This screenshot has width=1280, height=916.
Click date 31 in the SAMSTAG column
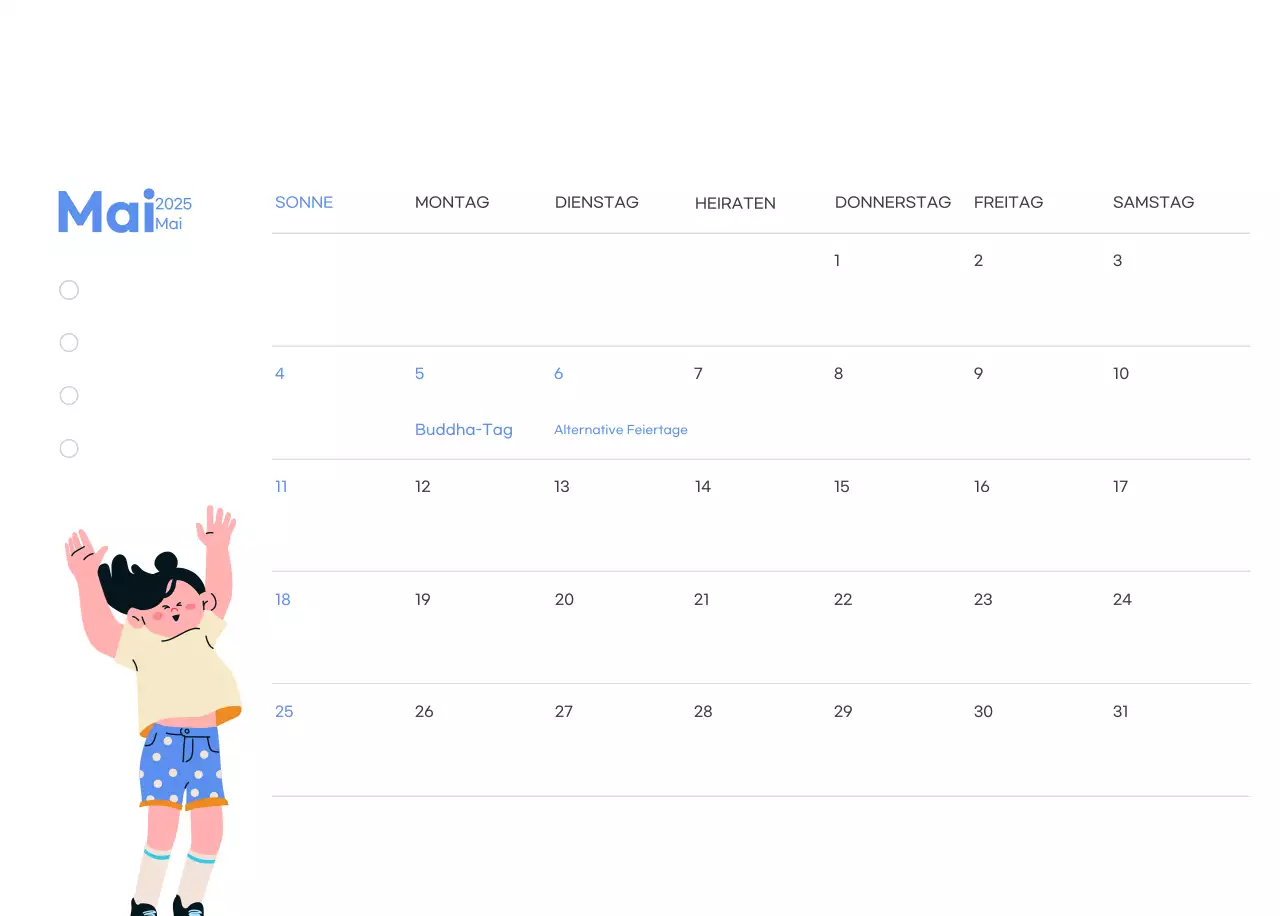point(1120,711)
